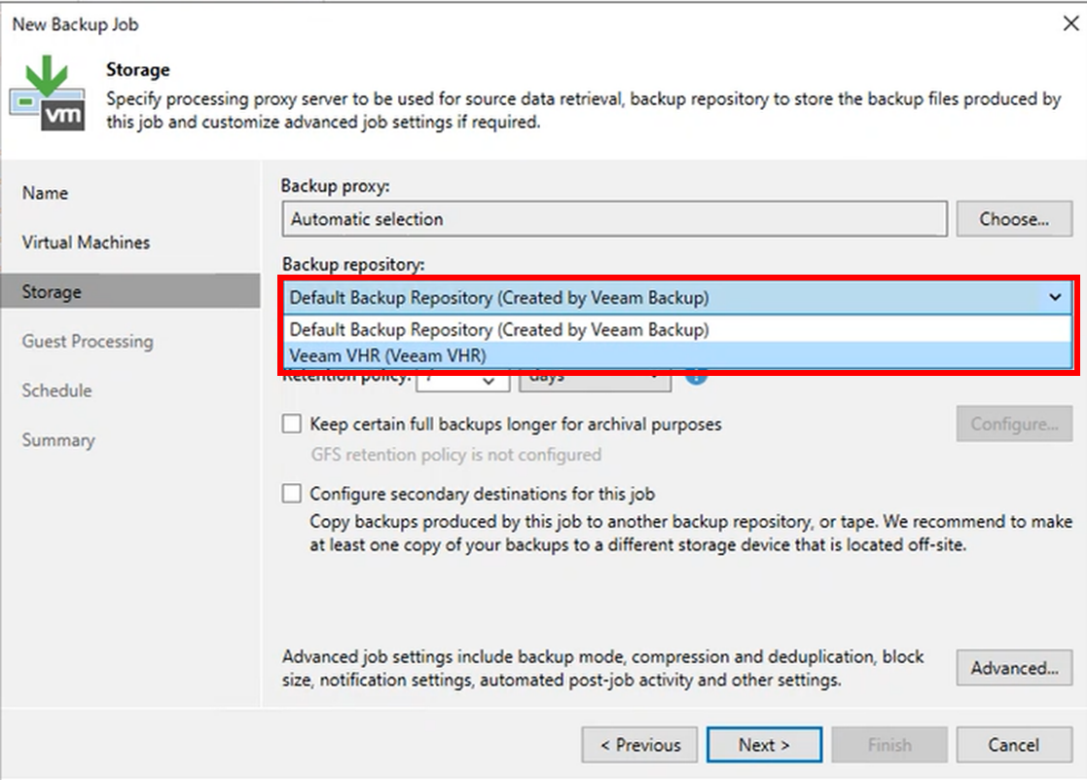Jump to the Summary step

(58, 440)
